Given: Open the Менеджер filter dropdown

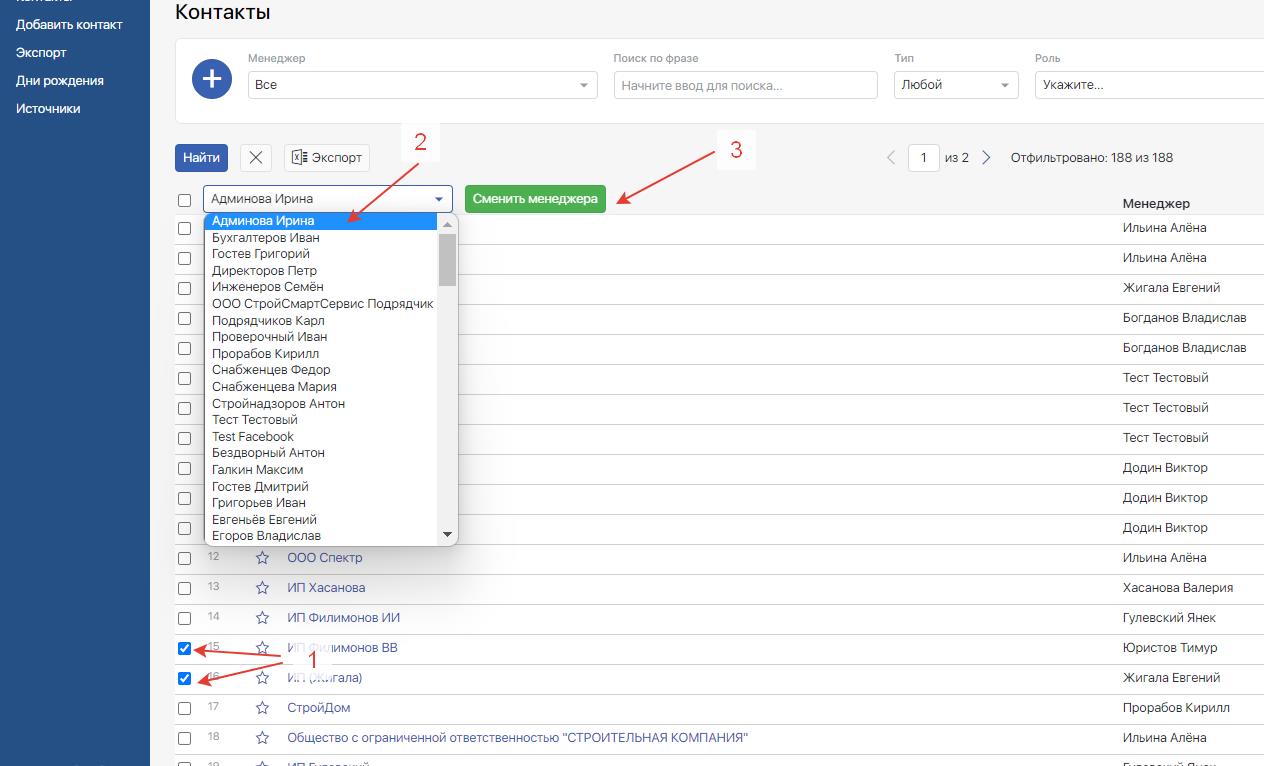Looking at the screenshot, I should click(x=422, y=85).
